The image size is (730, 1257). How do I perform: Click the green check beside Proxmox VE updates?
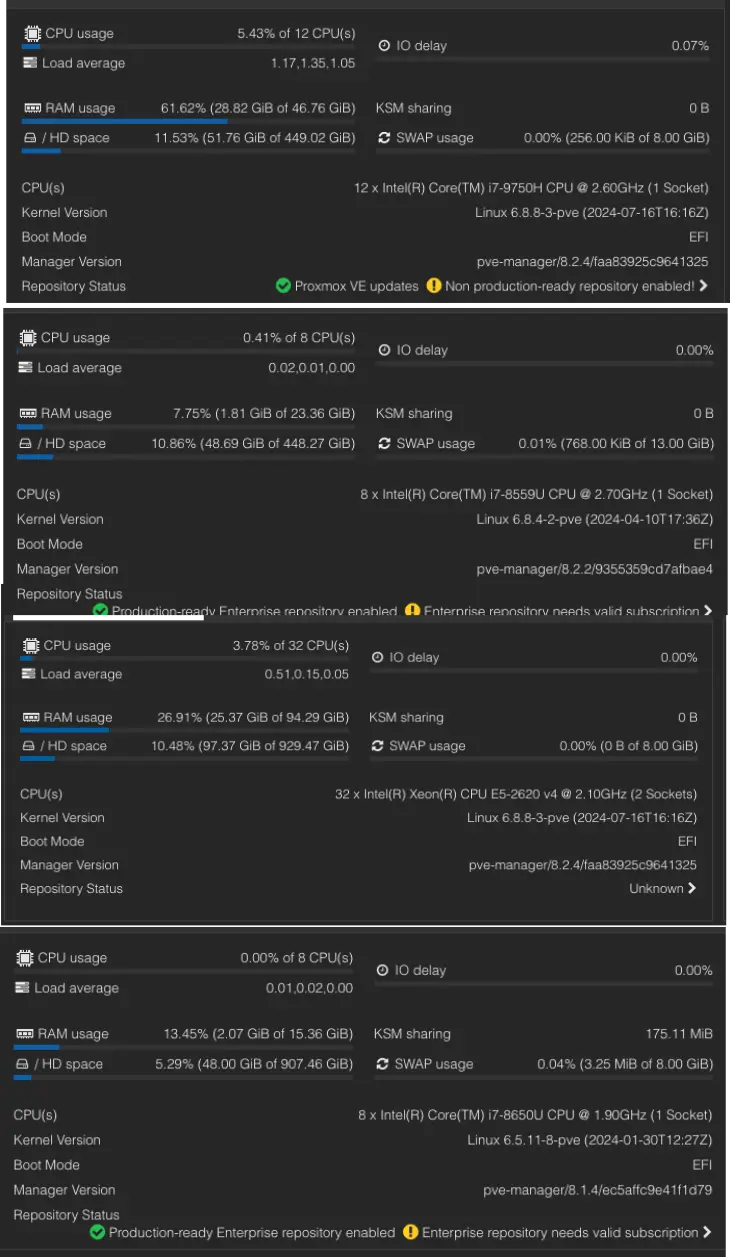click(x=283, y=286)
